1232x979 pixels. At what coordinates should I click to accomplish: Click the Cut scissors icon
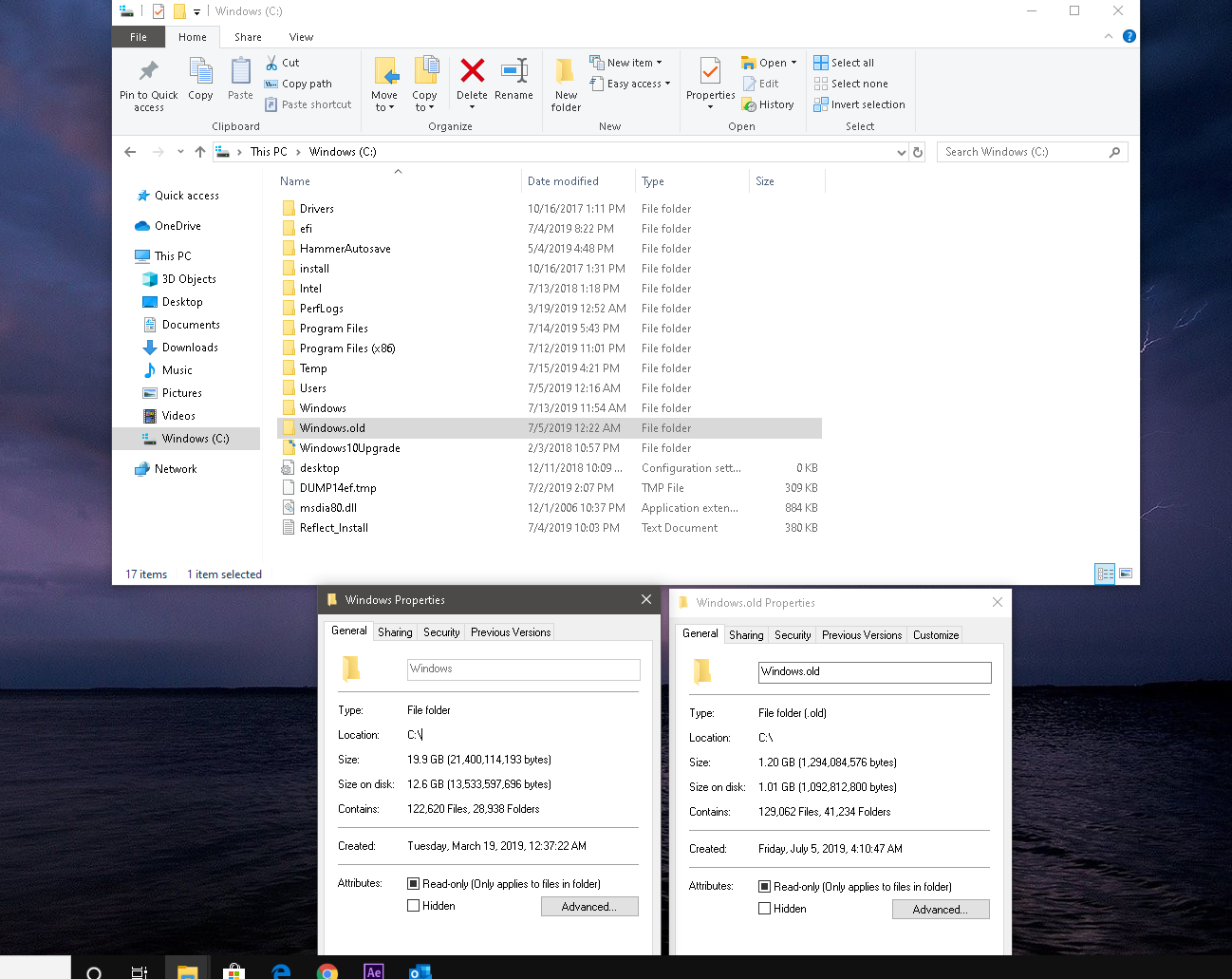click(272, 63)
